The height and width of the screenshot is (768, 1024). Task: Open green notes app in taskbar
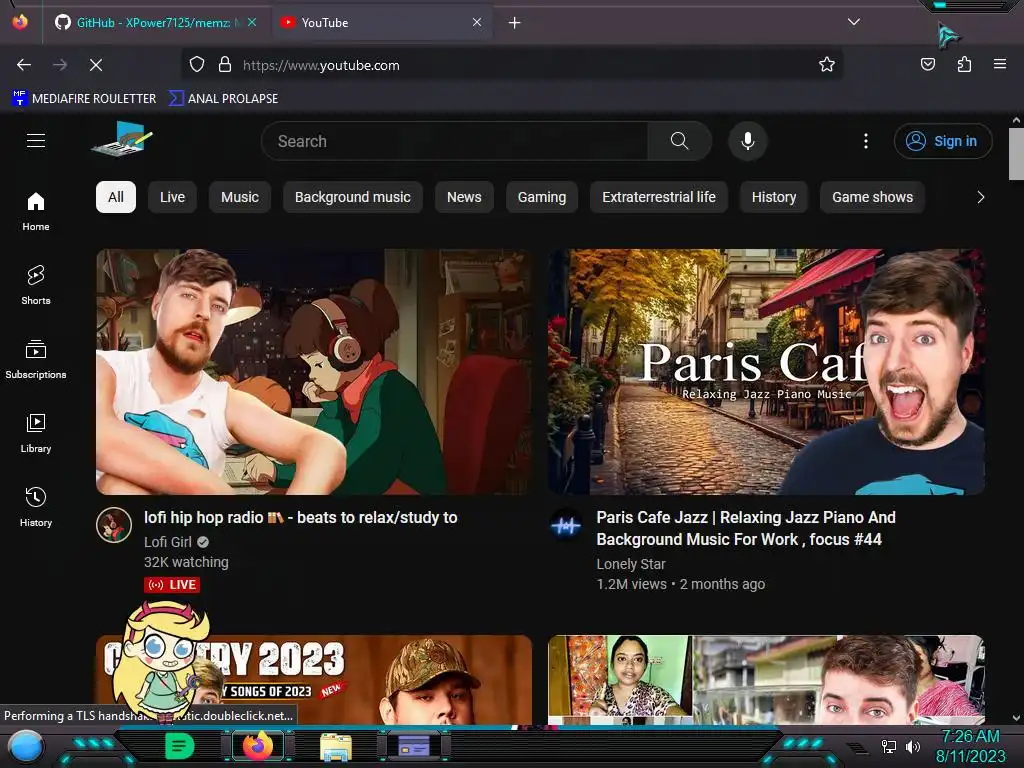pos(179,746)
